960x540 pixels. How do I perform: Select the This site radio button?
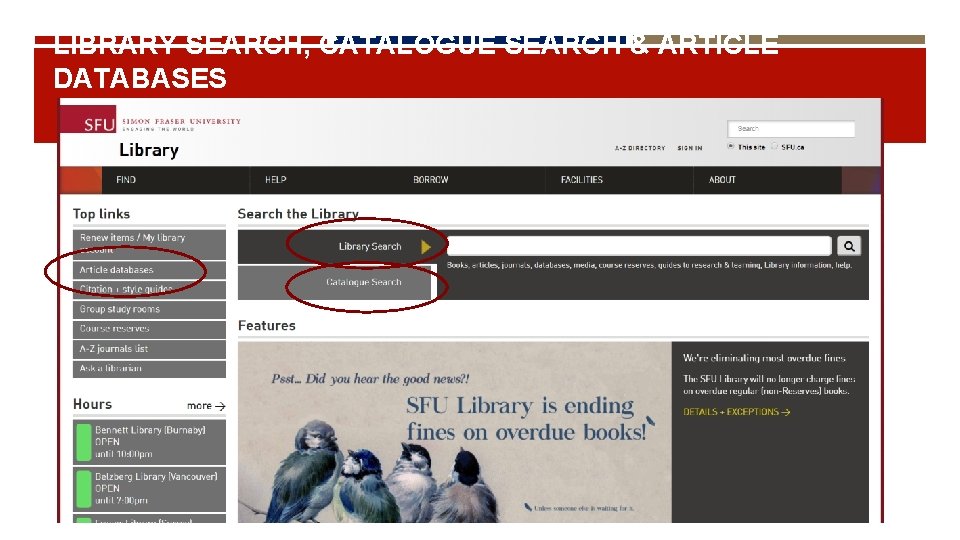pos(730,146)
